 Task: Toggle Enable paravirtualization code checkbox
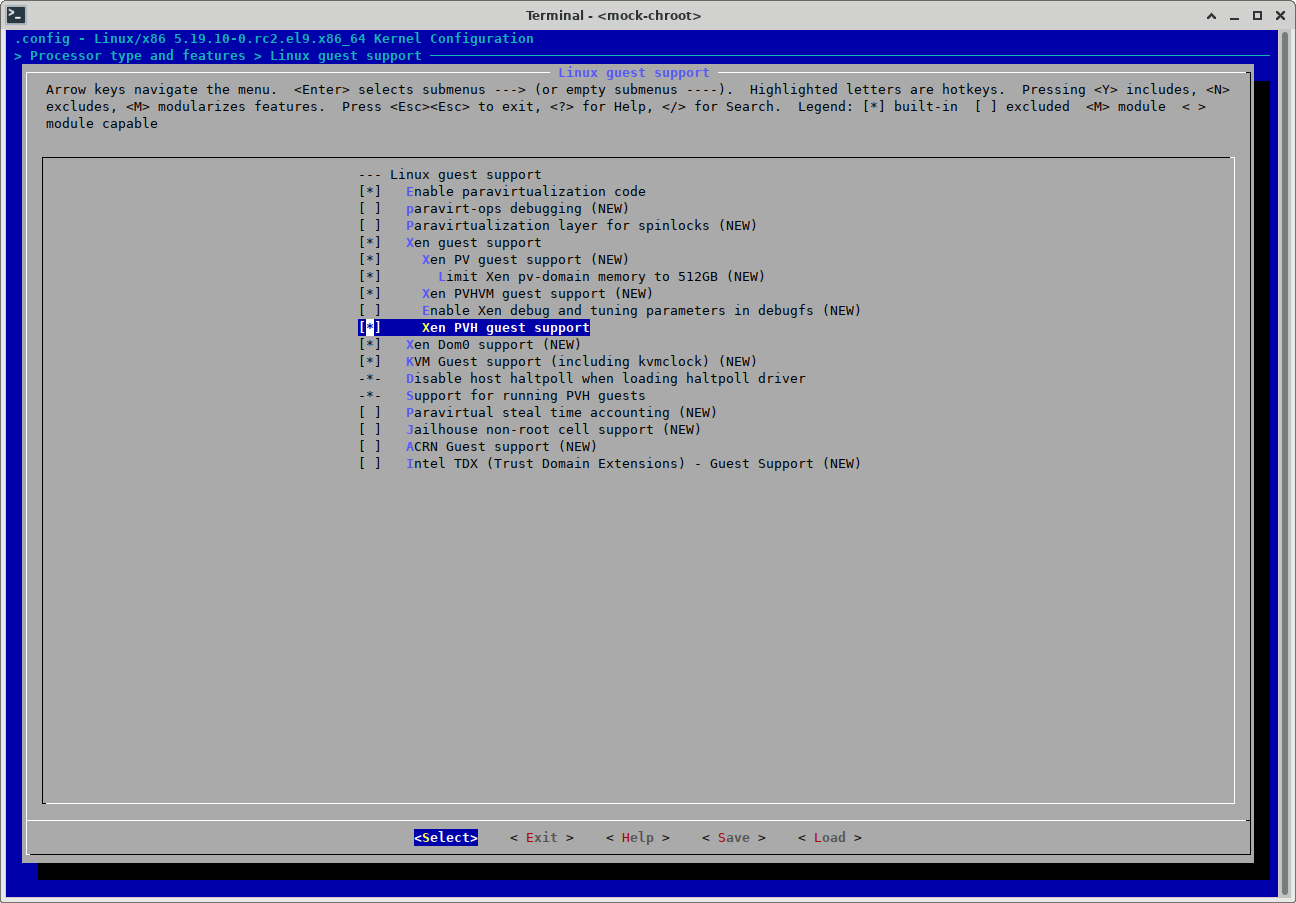click(x=370, y=191)
